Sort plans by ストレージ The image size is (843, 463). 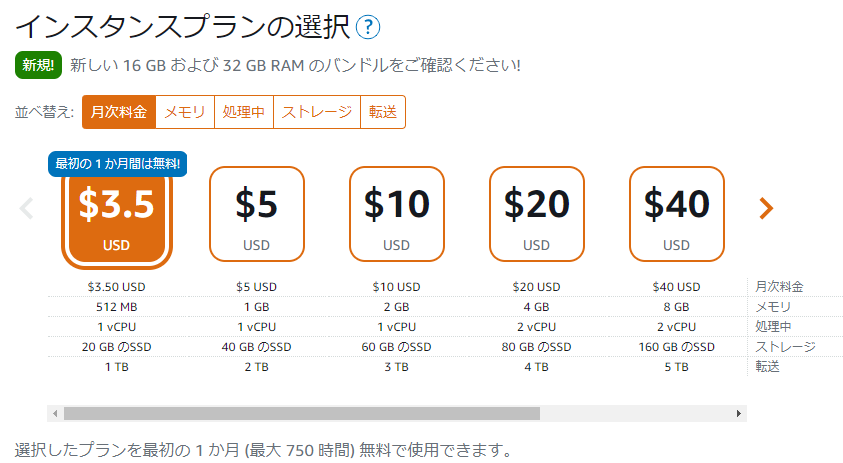[317, 112]
